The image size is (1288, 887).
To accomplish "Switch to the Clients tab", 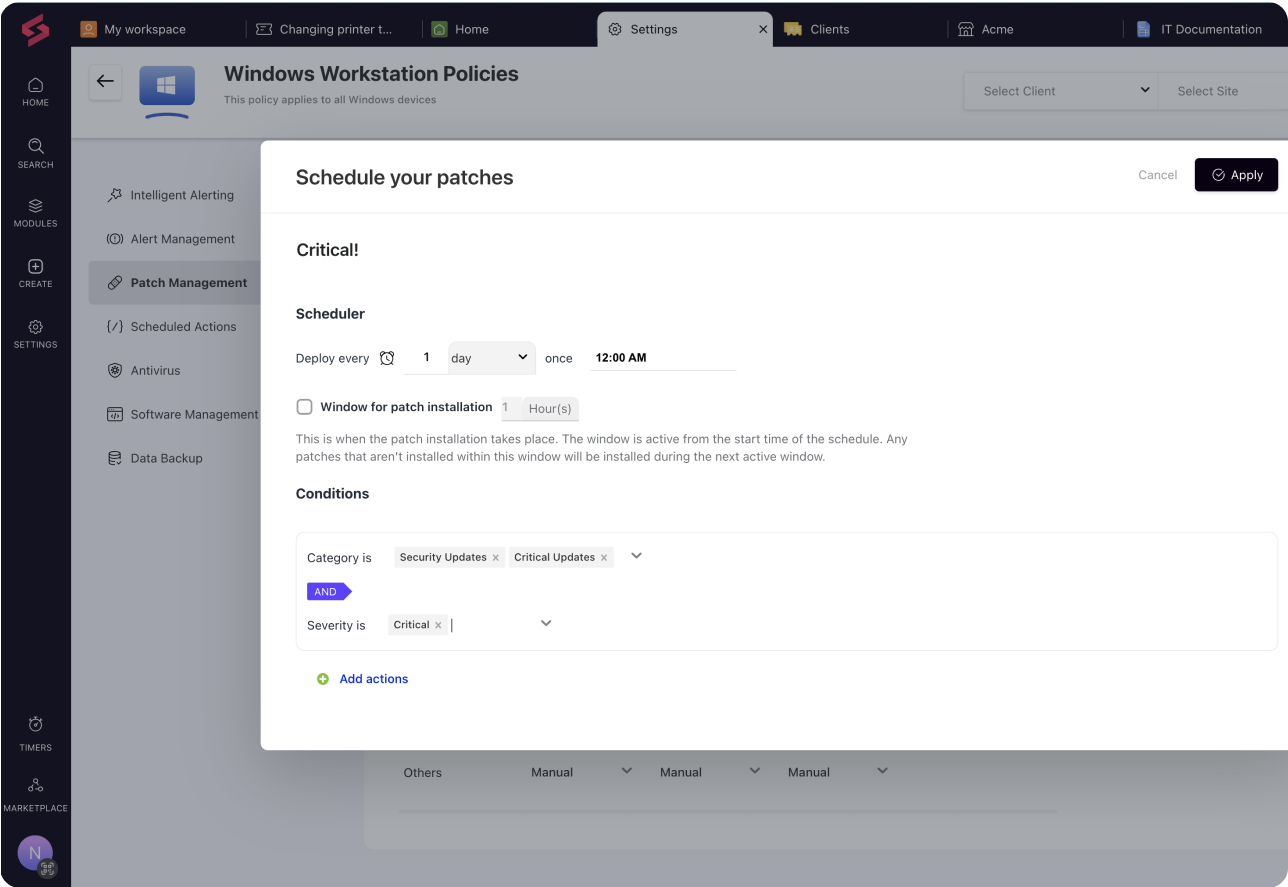I will [828, 29].
